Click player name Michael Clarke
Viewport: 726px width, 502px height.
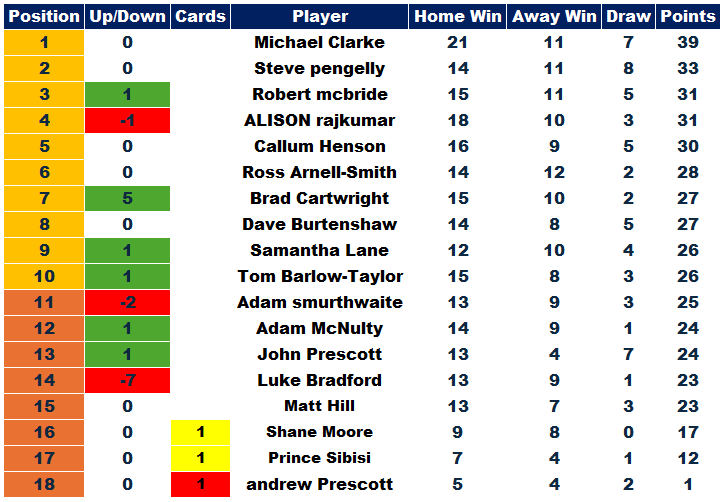point(319,43)
